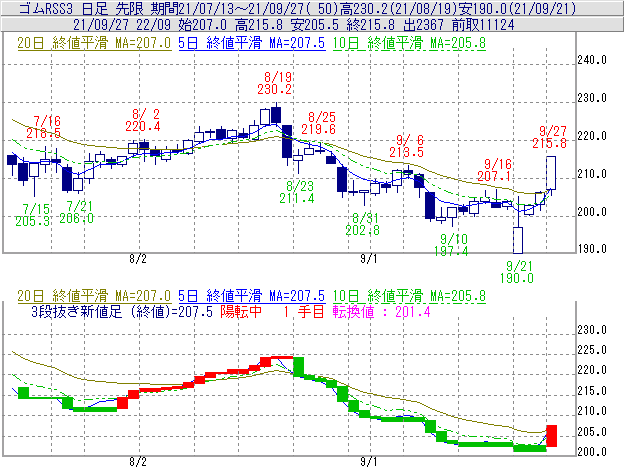Click the 190.0 upper chart axis label
Viewport: 624px width, 475px height.
click(x=592, y=249)
